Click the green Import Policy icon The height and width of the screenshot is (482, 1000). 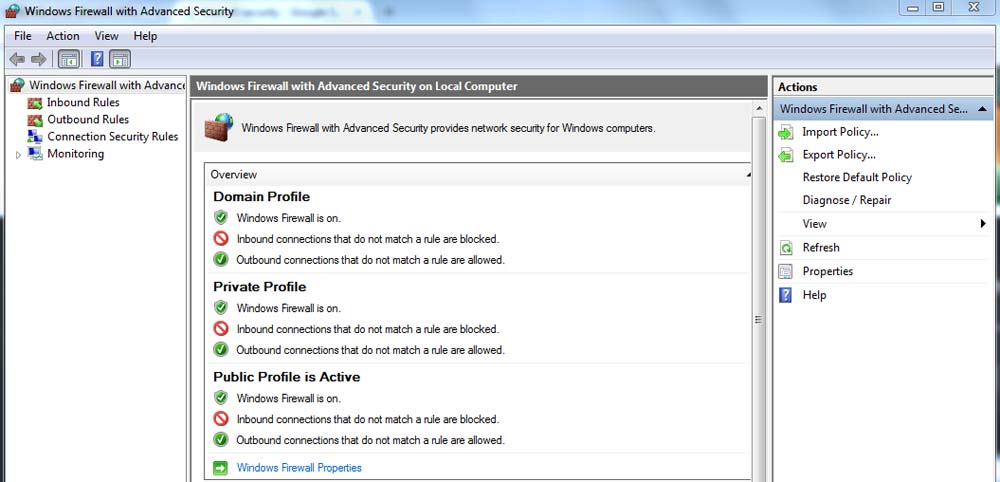click(786, 133)
